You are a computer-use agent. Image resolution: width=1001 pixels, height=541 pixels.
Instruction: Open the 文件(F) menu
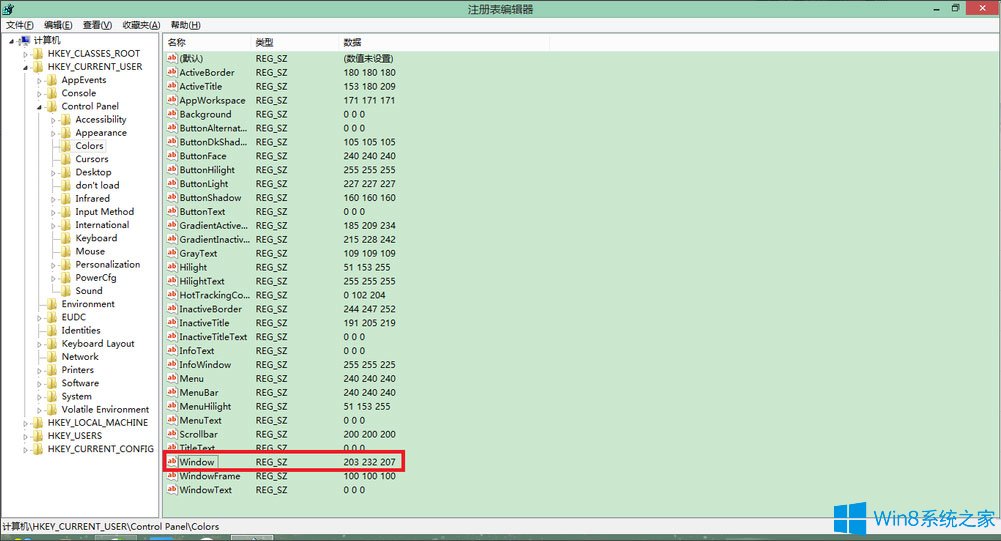[19, 25]
